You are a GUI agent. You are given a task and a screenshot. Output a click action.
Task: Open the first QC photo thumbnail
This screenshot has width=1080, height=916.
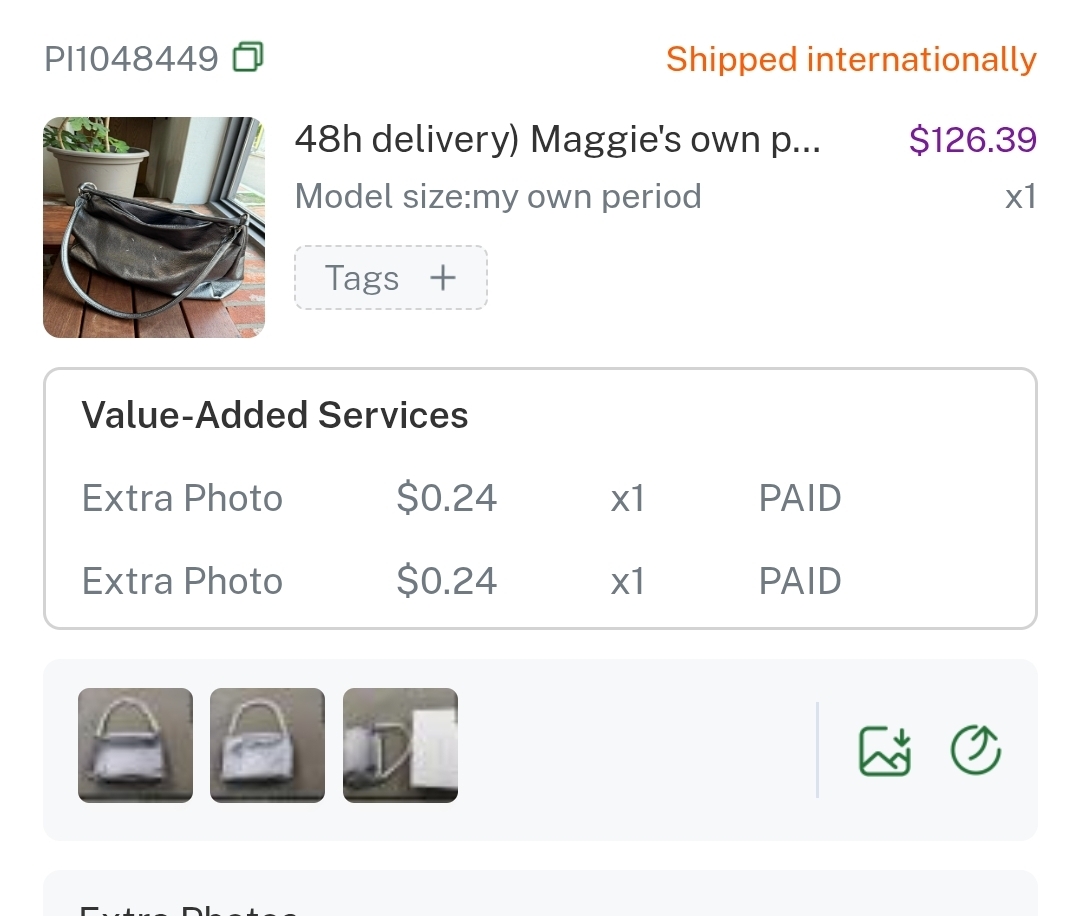(x=135, y=745)
